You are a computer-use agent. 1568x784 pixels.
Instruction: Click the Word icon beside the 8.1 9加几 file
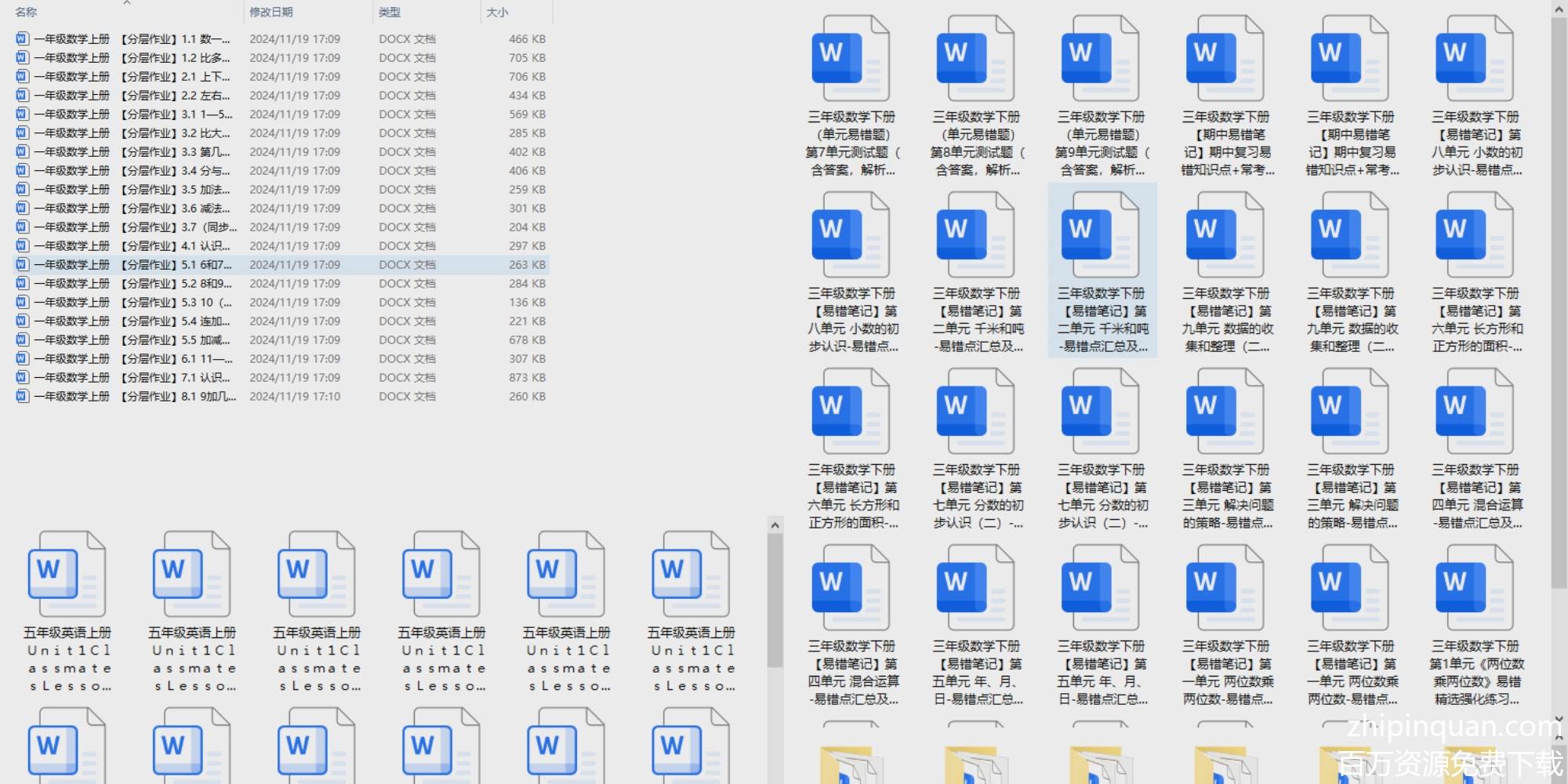pyautogui.click(x=22, y=396)
